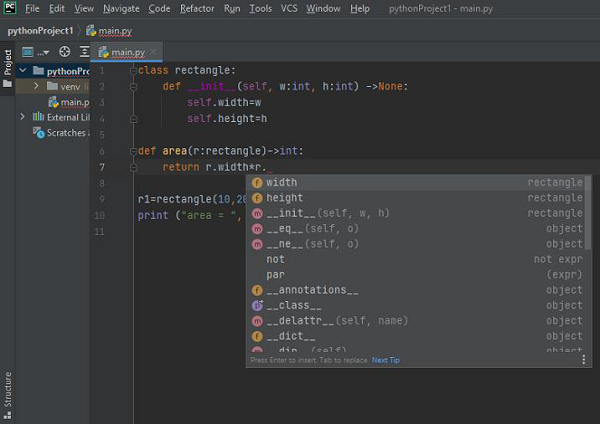The width and height of the screenshot is (600, 424).
Task: Close the main.py editor tab
Action: (152, 52)
